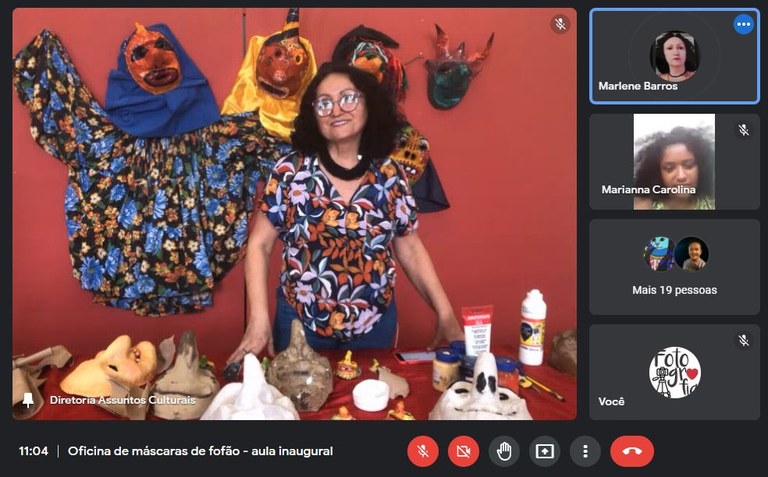This screenshot has width=768, height=477.
Task: Expand the Mais 19 pessoas participant list
Action: pyautogui.click(x=674, y=290)
